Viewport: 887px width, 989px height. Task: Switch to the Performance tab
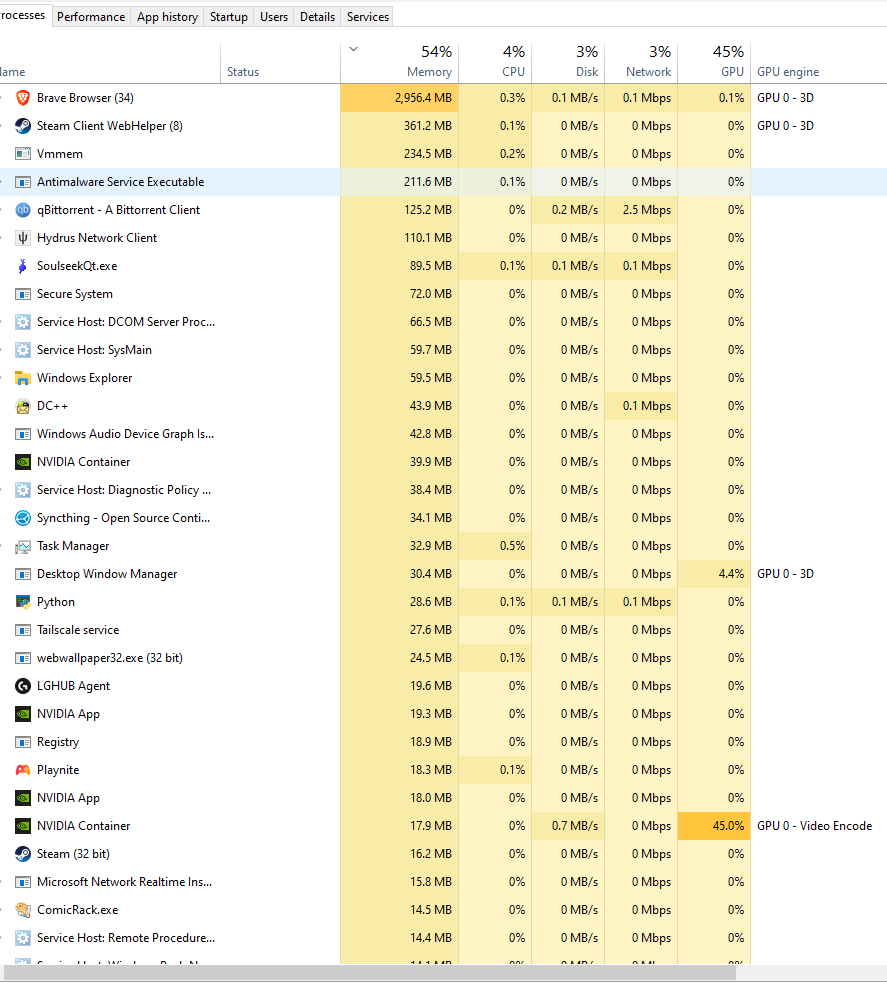coord(91,17)
